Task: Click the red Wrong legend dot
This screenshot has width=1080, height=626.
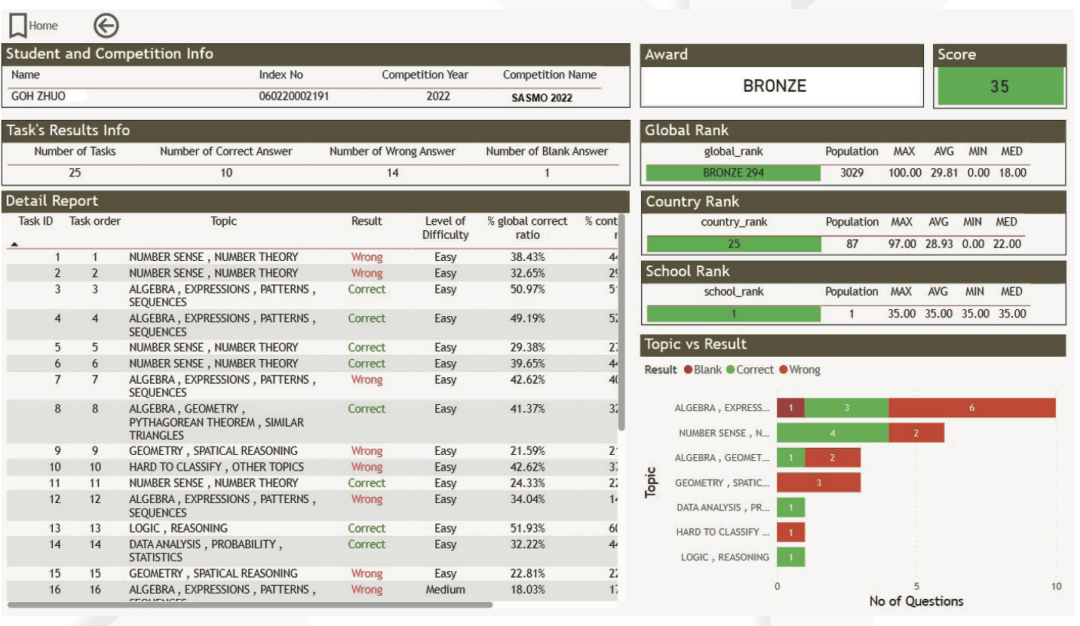Action: tap(784, 370)
